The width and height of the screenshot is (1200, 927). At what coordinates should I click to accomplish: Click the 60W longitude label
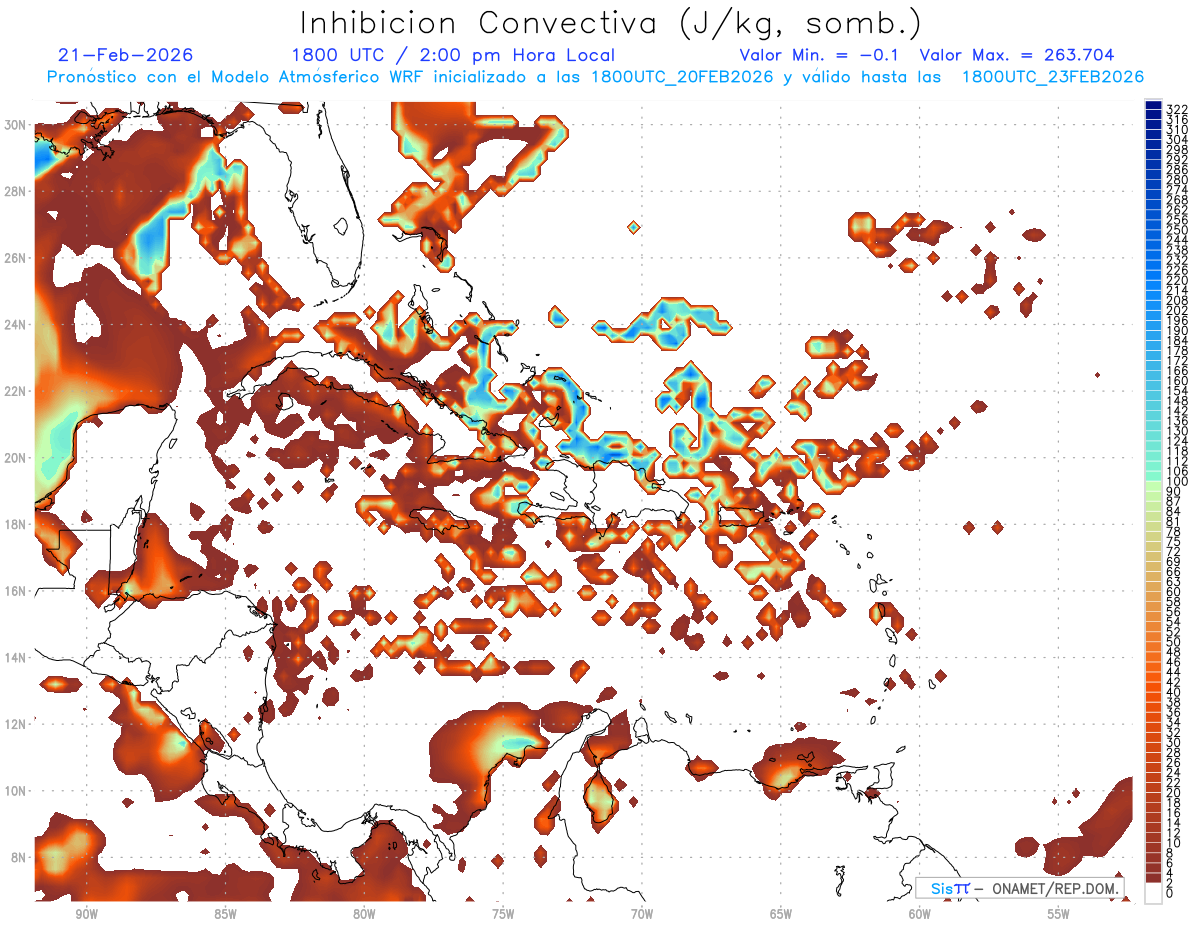[920, 914]
